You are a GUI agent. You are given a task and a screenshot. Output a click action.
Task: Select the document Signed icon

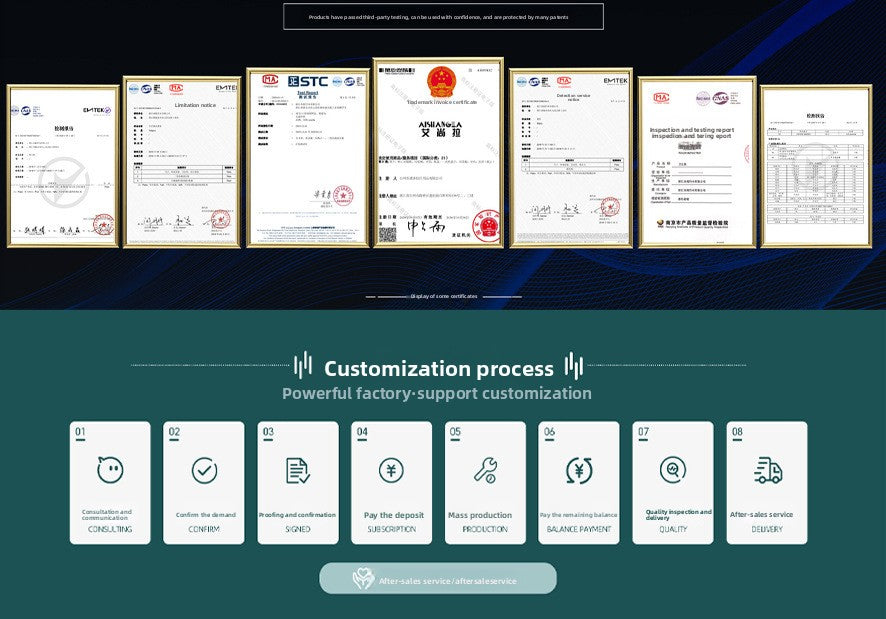[x=298, y=470]
